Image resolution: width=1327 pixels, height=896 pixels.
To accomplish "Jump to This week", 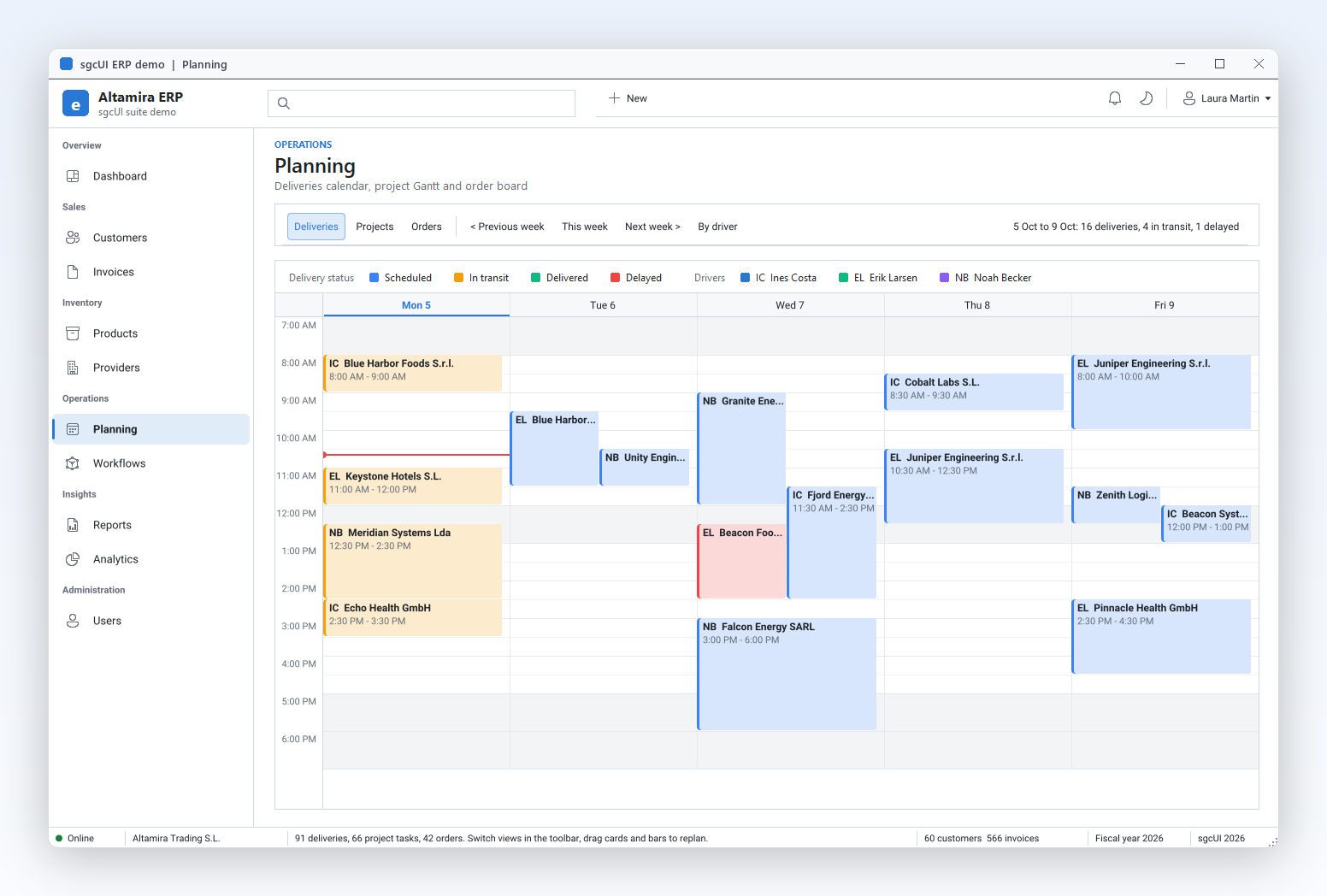I will [585, 227].
